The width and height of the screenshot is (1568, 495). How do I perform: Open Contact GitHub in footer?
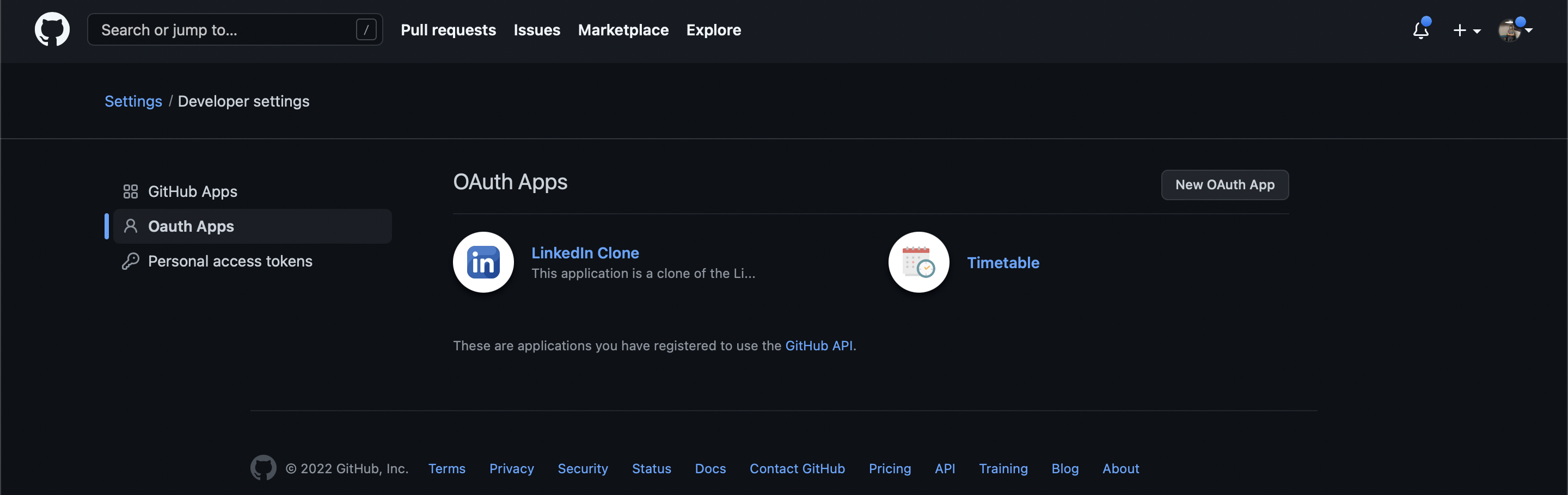click(797, 468)
